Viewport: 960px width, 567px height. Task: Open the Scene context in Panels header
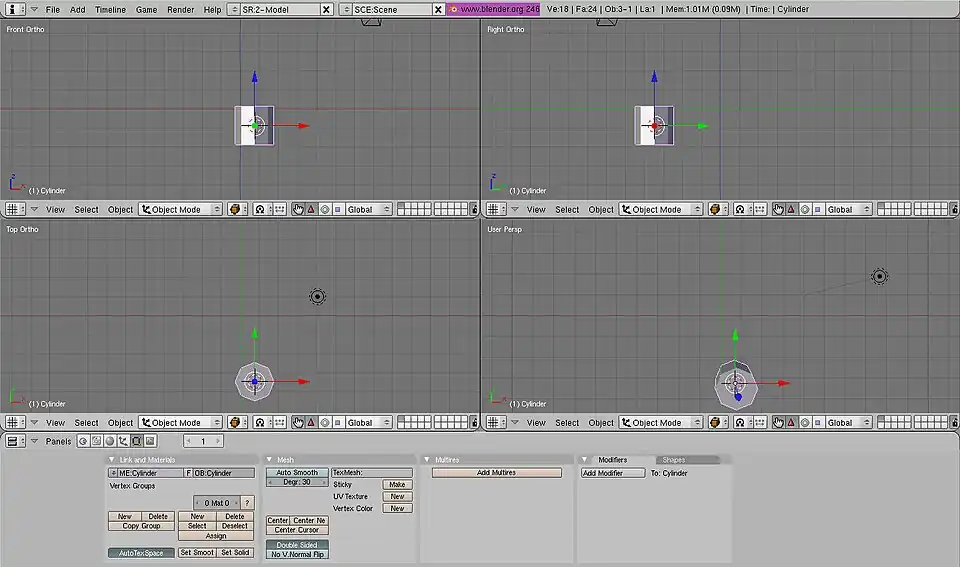tap(150, 441)
